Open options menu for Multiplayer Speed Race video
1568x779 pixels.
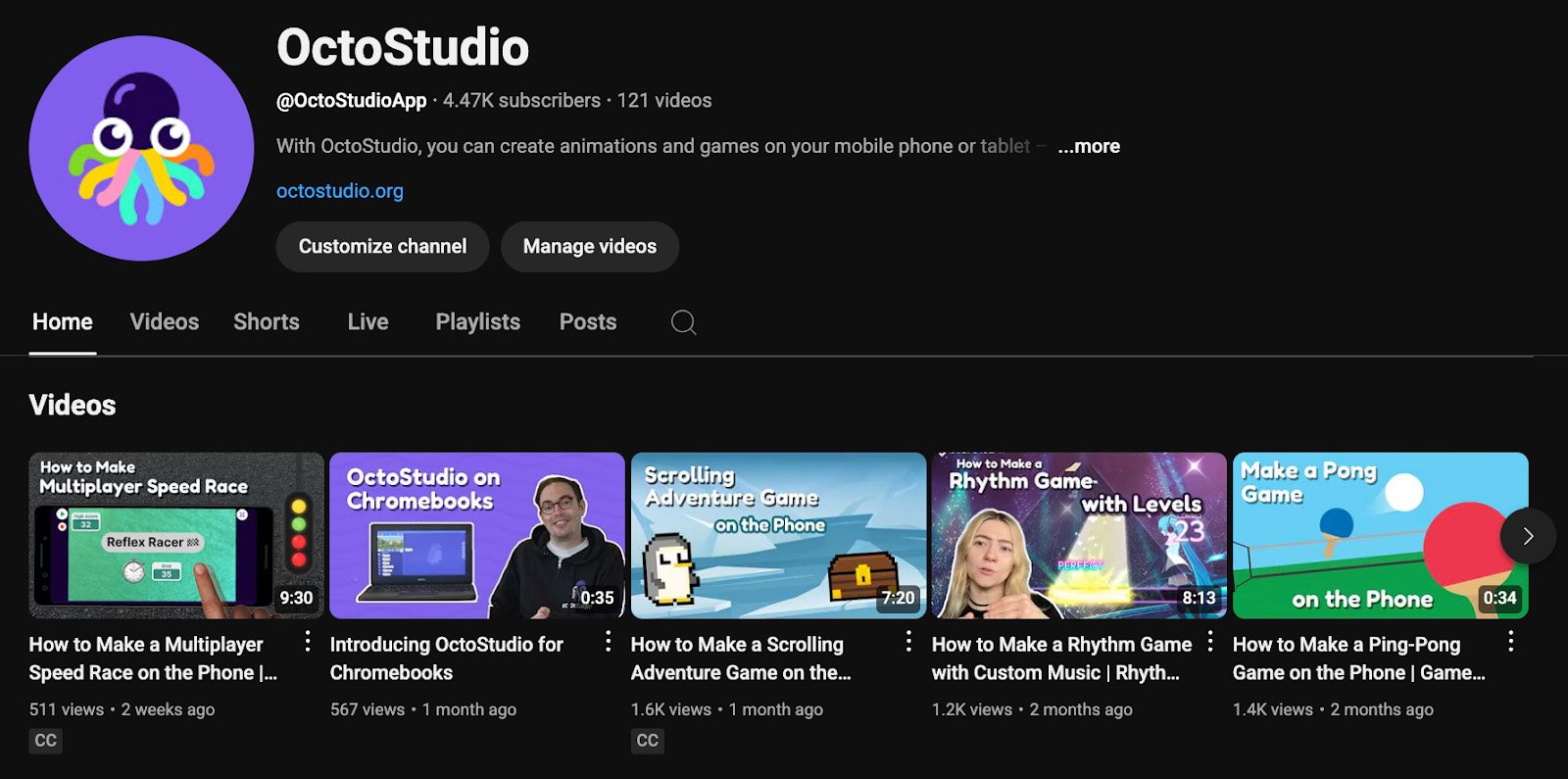308,642
